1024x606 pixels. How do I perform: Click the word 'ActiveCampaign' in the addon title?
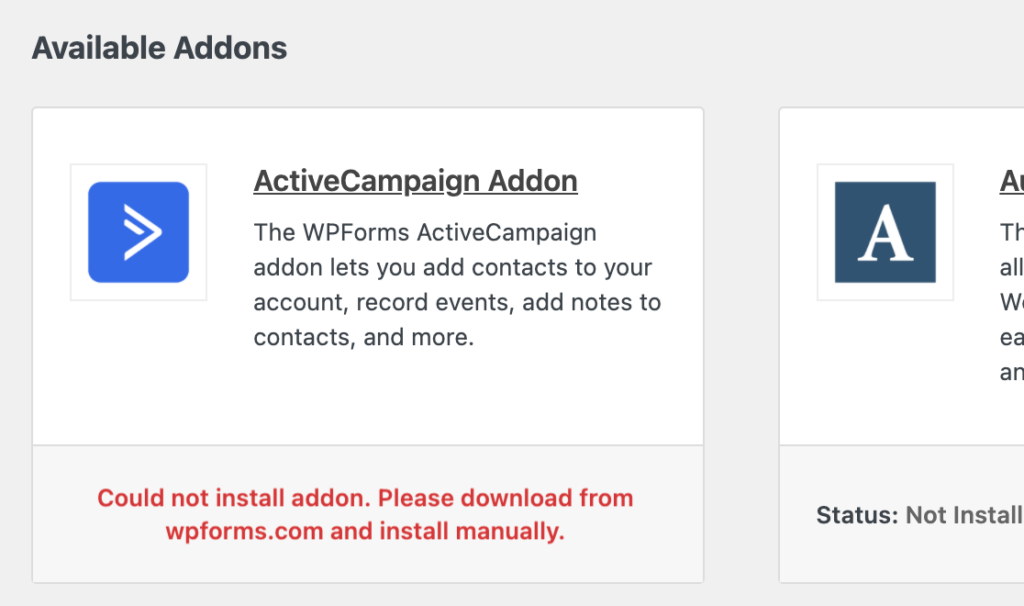[367, 181]
